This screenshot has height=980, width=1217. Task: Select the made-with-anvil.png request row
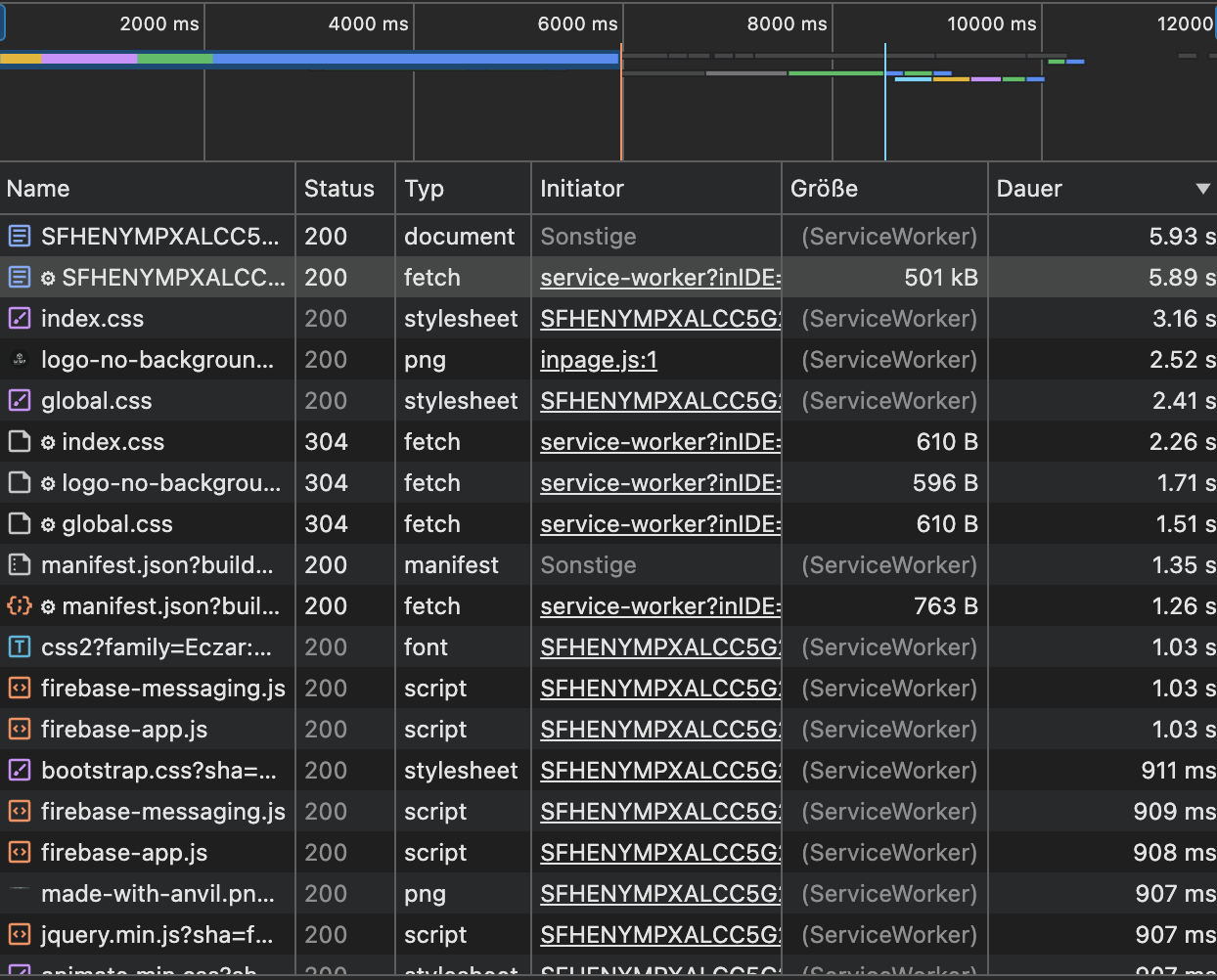pyautogui.click(x=608, y=893)
